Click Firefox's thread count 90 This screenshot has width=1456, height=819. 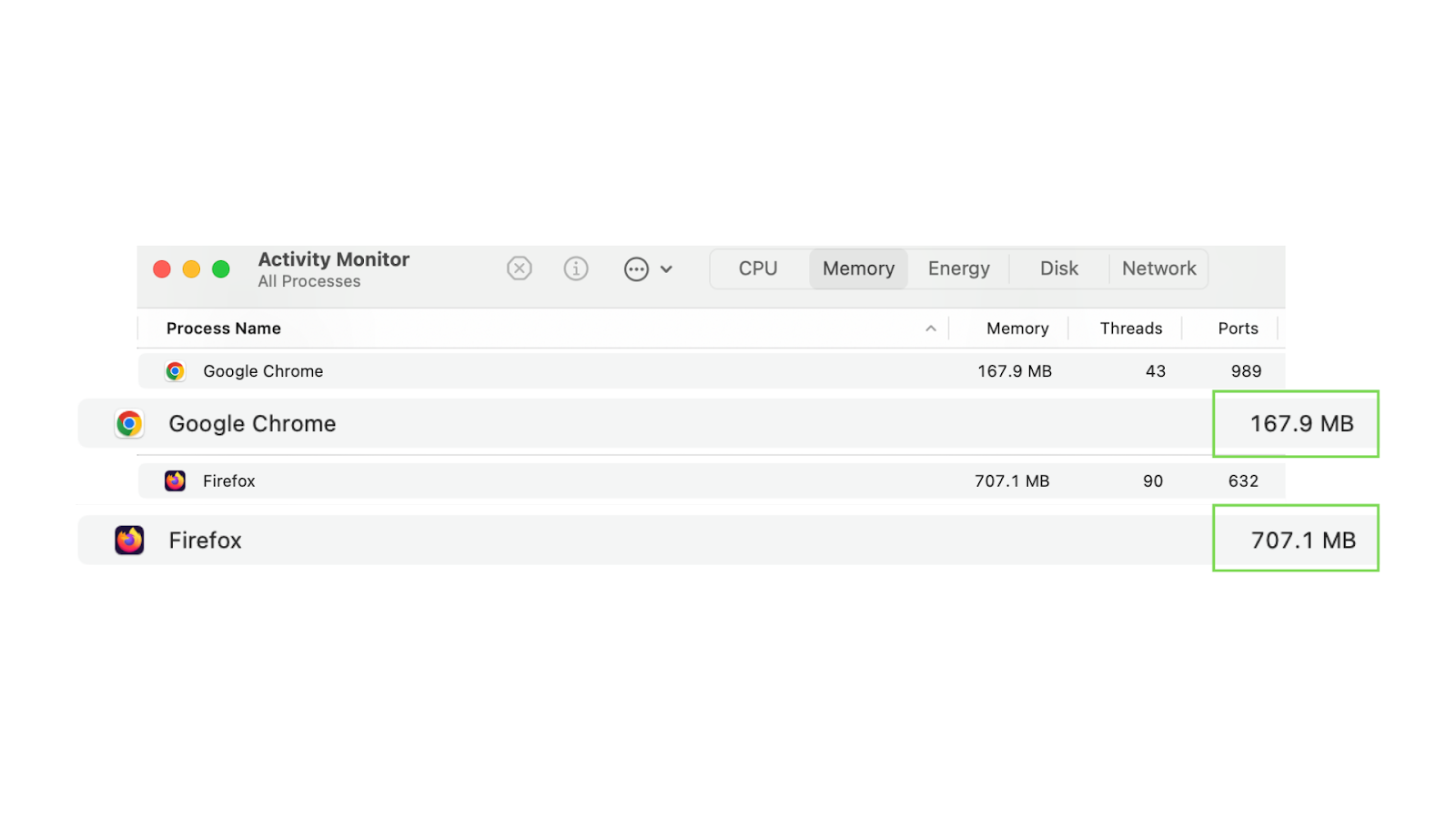click(x=1153, y=480)
